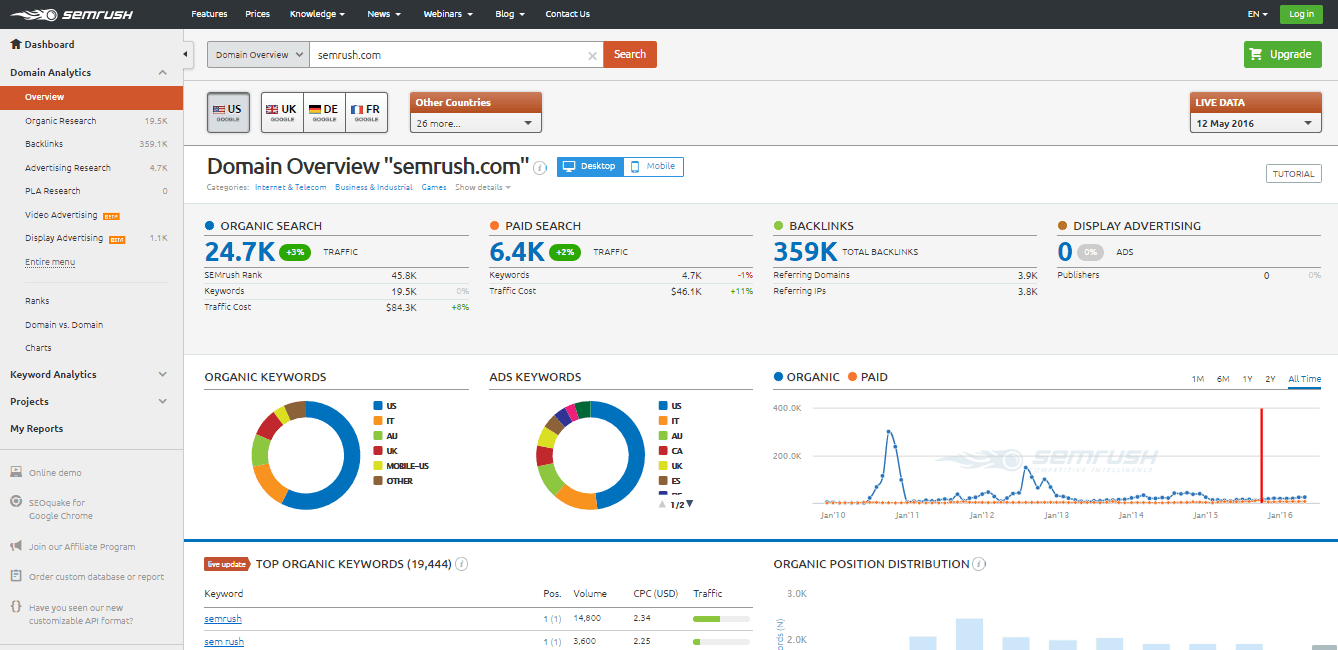This screenshot has height=650, width=1338.
Task: Select the UK Google database
Action: point(282,113)
